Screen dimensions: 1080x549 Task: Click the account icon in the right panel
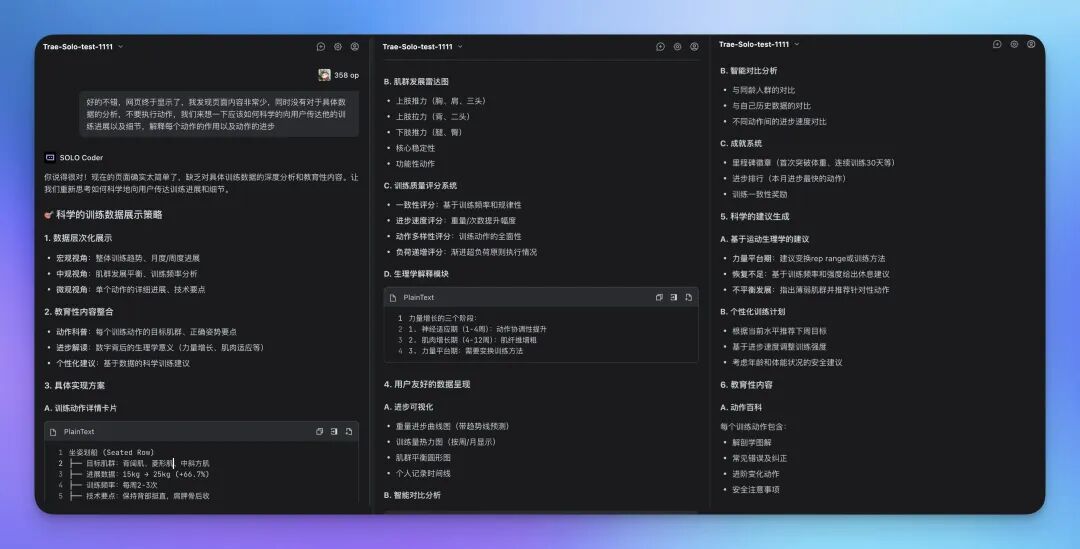coord(1031,44)
